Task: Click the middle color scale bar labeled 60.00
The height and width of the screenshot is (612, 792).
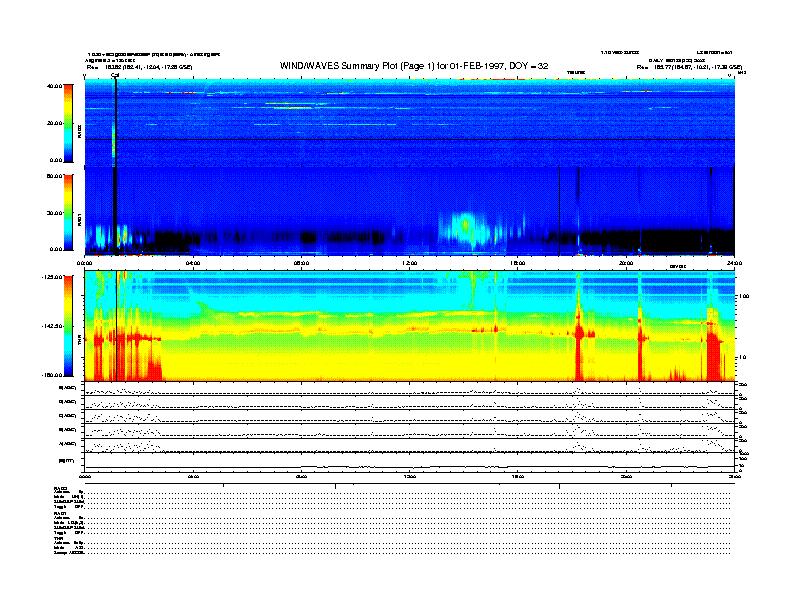Action: pyautogui.click(x=68, y=212)
